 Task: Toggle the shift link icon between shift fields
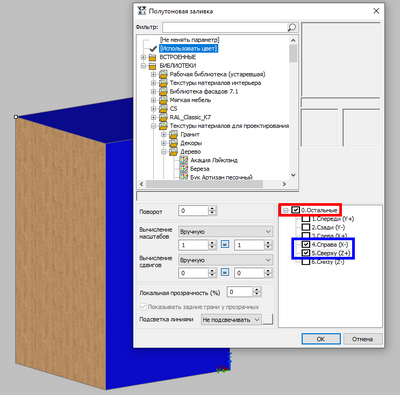tap(225, 272)
